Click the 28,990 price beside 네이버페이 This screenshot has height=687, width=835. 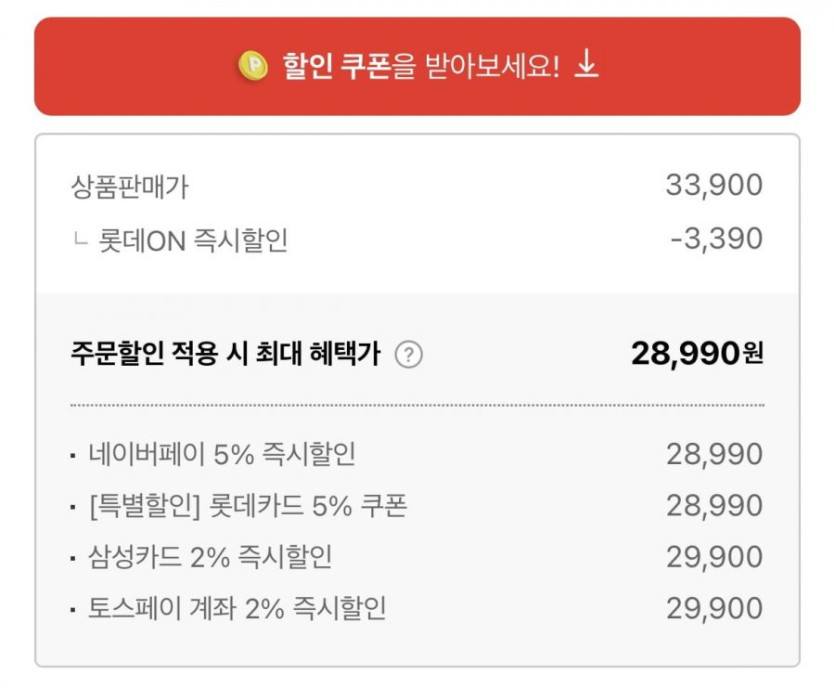coord(714,454)
